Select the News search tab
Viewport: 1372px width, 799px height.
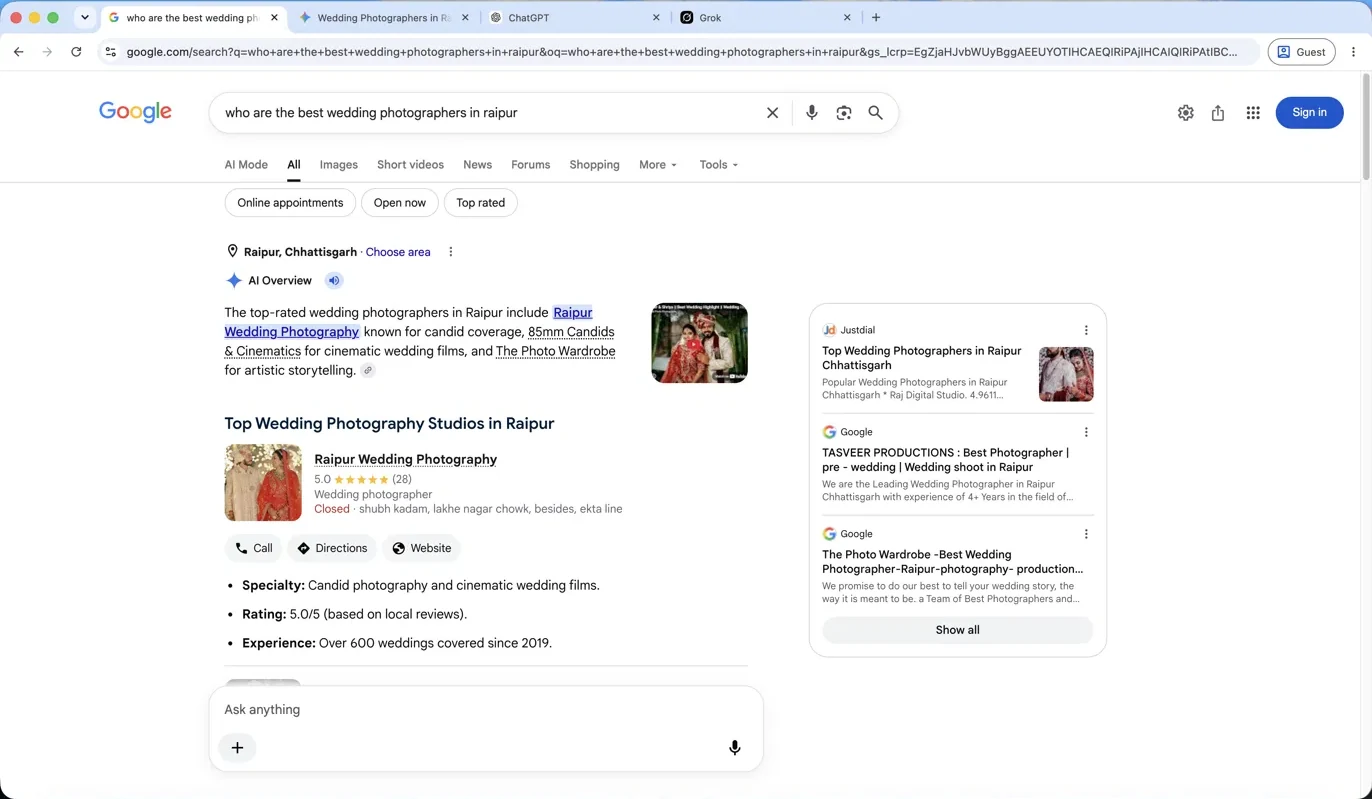click(x=477, y=165)
